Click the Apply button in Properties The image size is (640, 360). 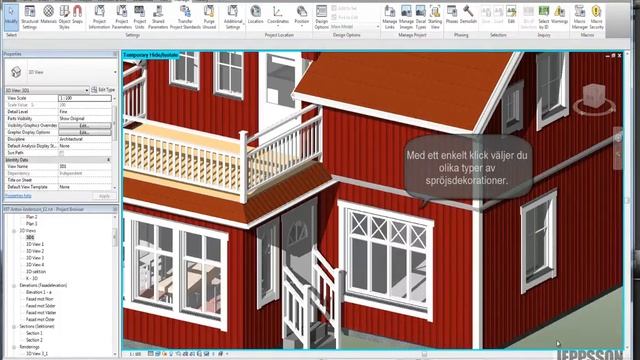[104, 196]
